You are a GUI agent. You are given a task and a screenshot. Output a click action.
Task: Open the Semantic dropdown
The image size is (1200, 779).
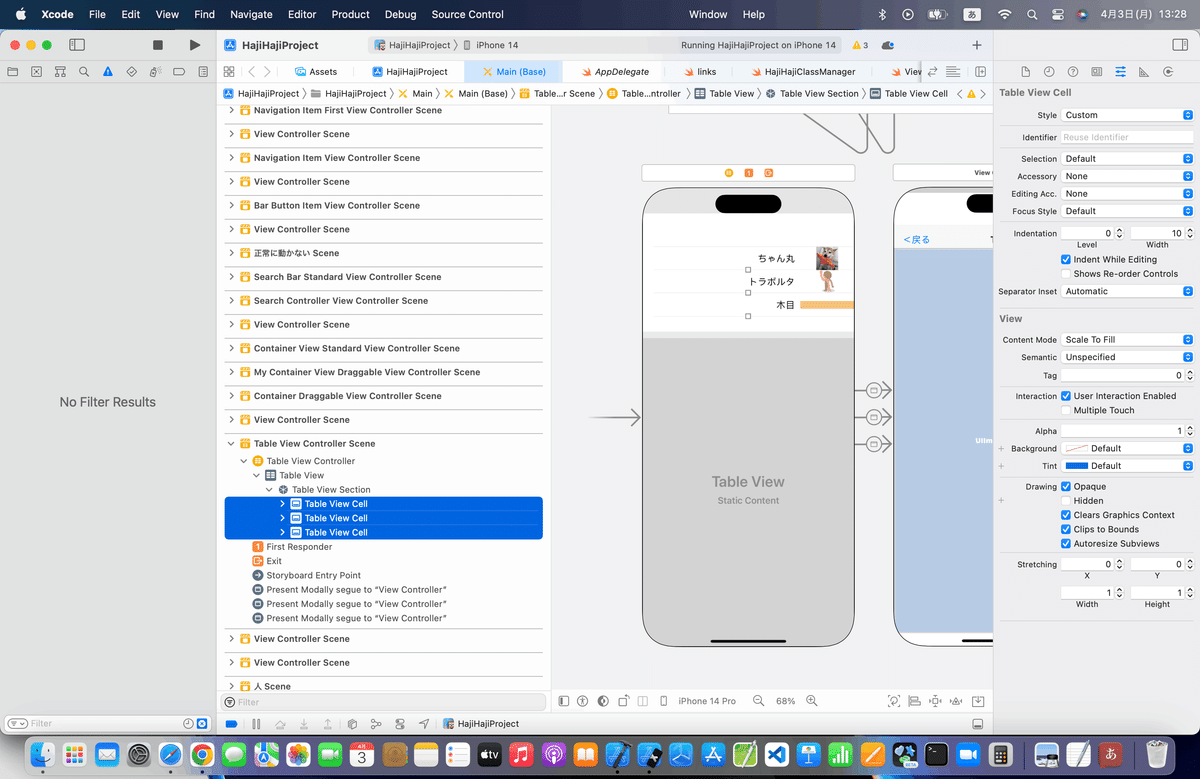tap(1127, 357)
